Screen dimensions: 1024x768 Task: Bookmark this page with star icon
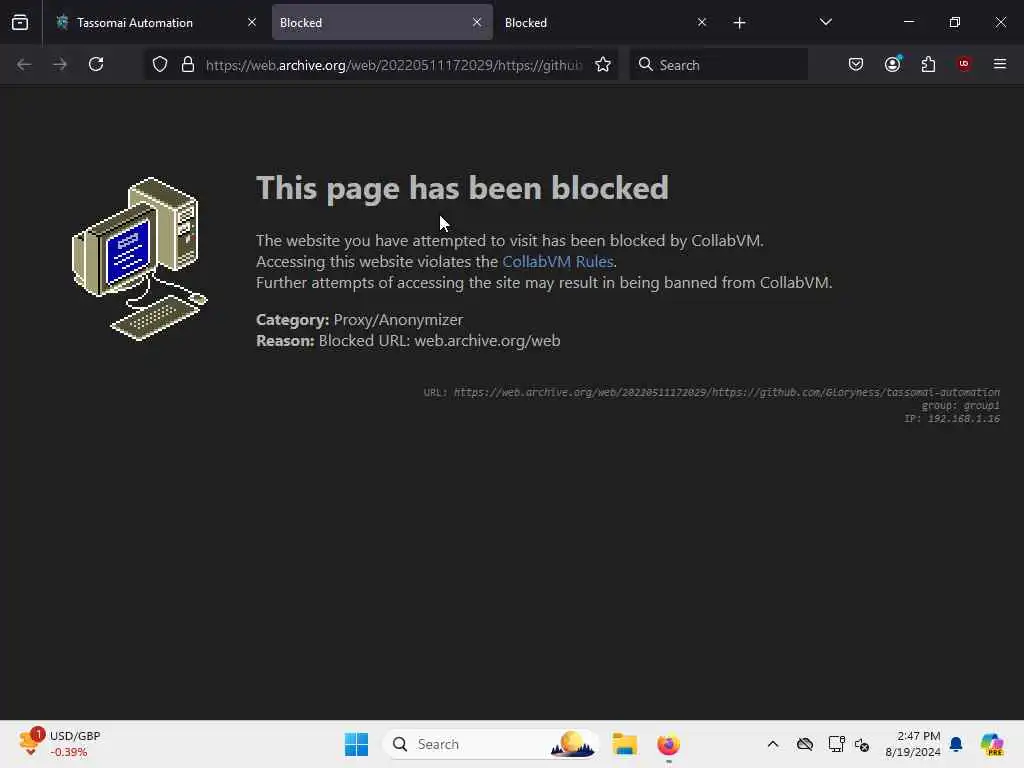click(603, 64)
